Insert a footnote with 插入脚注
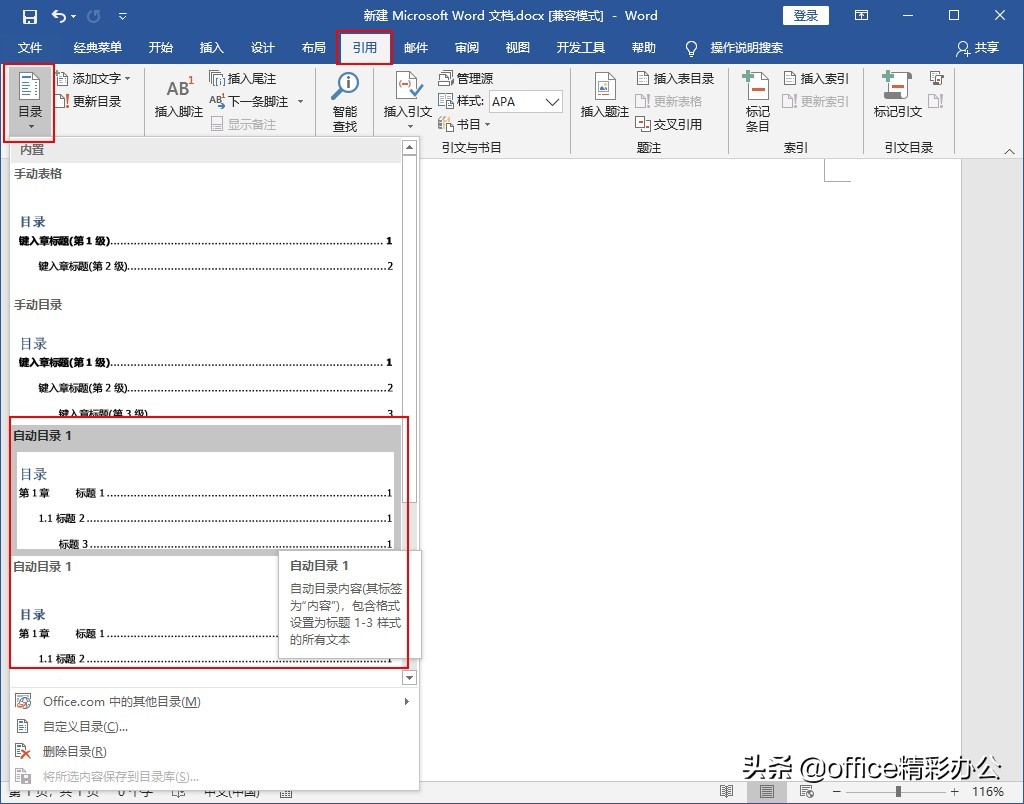Screen dimensions: 1024x804 tap(178, 98)
